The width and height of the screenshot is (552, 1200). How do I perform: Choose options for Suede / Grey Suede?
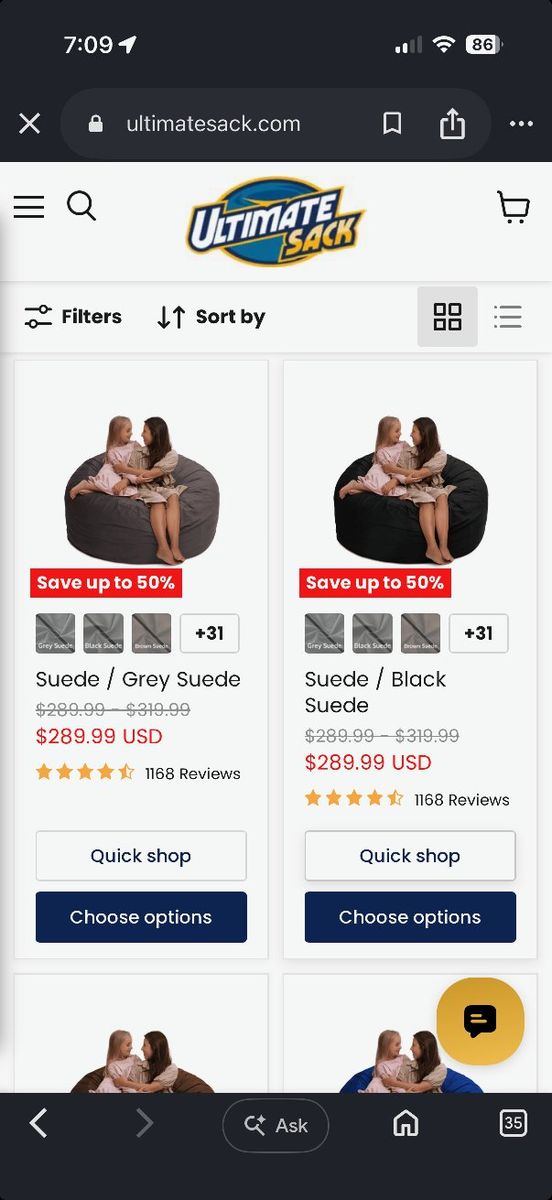pyautogui.click(x=141, y=917)
